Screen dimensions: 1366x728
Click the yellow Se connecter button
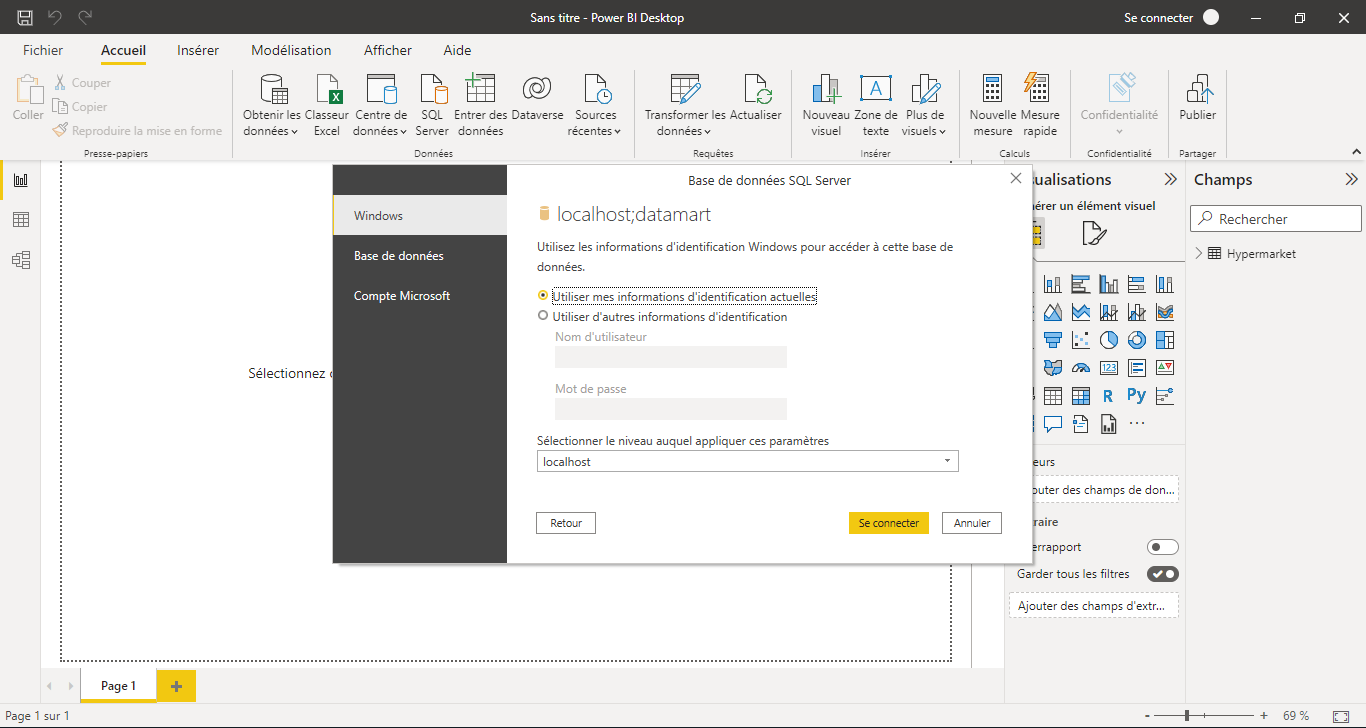(x=889, y=523)
